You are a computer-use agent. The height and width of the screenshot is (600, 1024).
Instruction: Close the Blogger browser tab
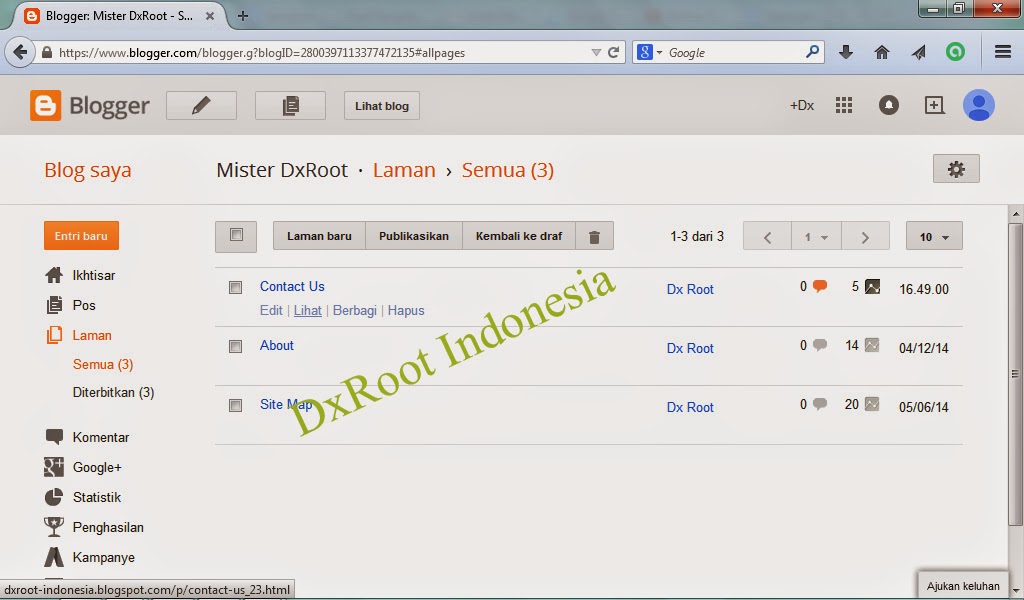pos(210,16)
